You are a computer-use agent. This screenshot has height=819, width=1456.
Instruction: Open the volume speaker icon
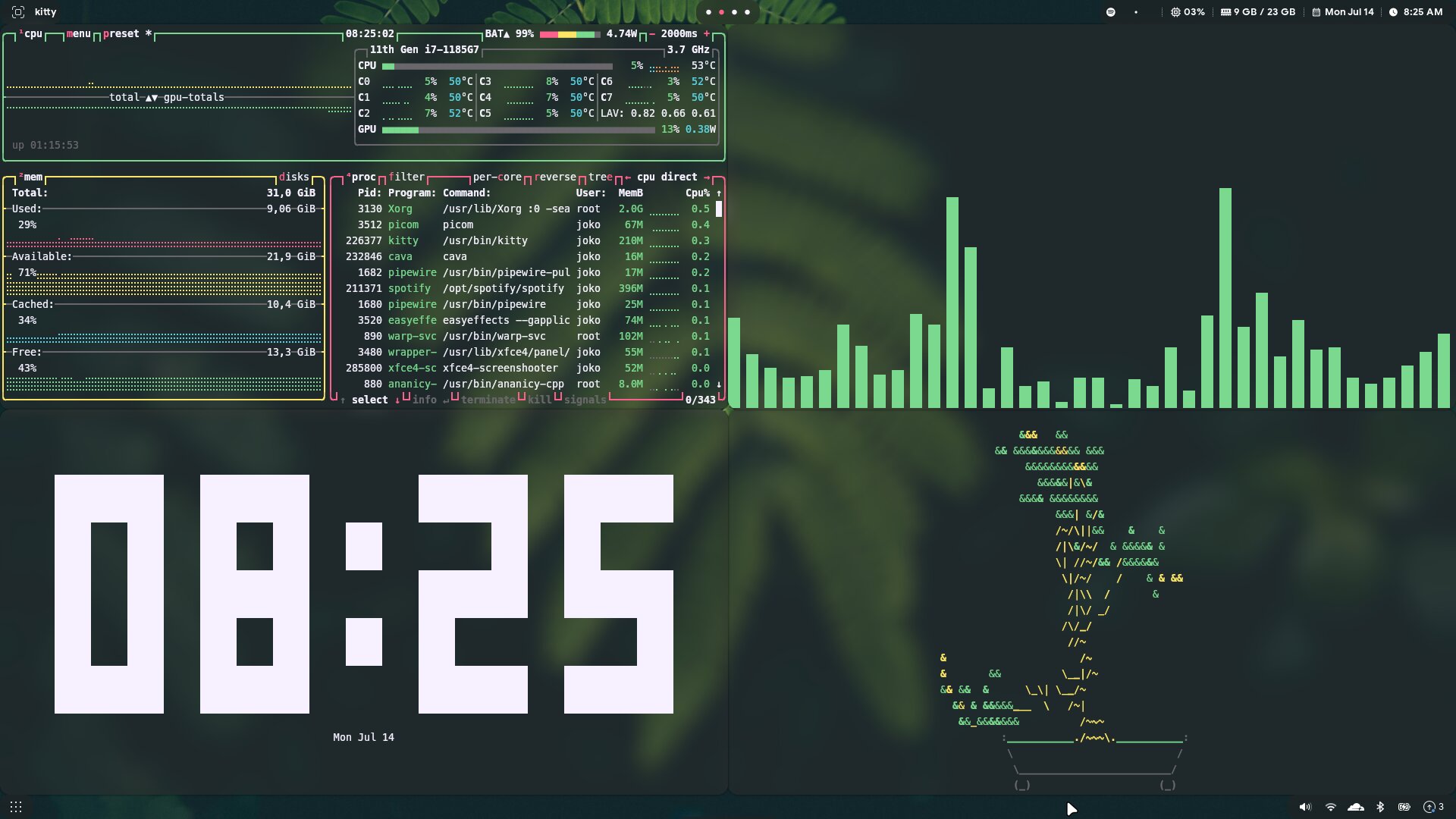point(1304,807)
